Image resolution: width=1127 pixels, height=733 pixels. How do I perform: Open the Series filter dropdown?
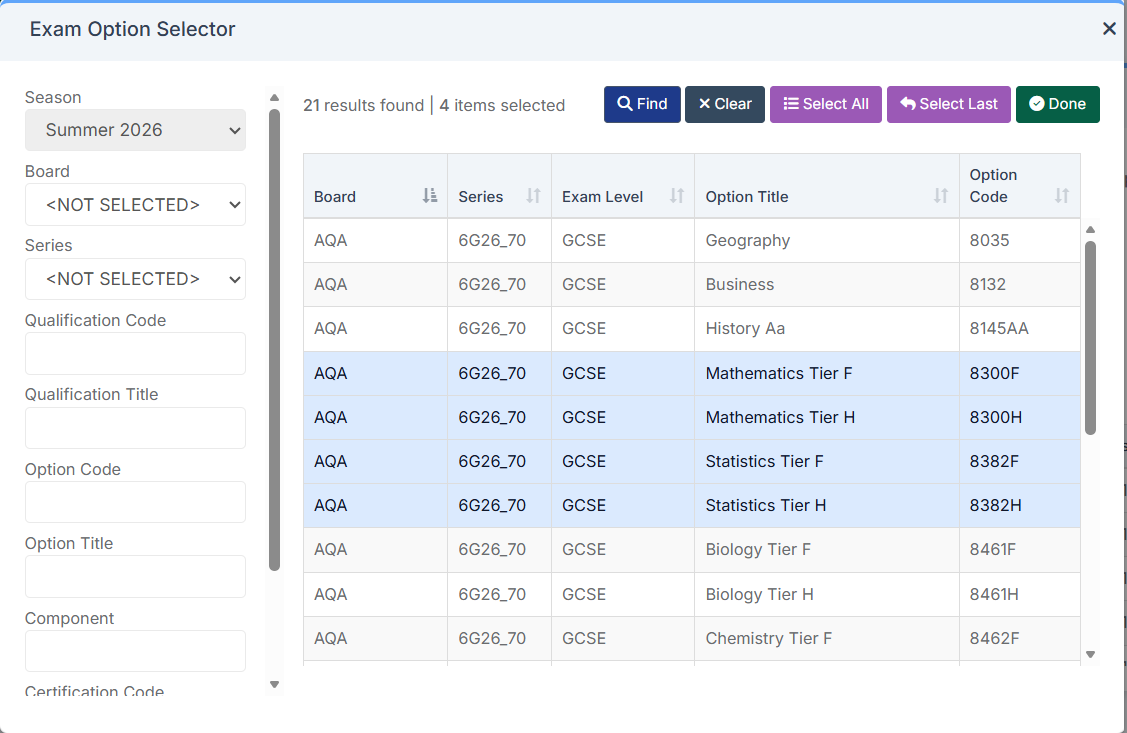(x=135, y=279)
